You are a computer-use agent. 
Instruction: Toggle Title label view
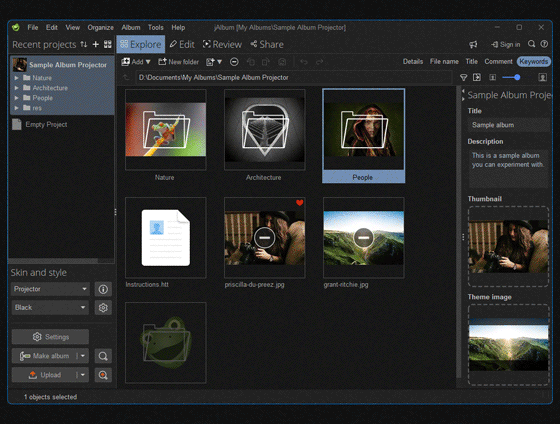point(471,61)
